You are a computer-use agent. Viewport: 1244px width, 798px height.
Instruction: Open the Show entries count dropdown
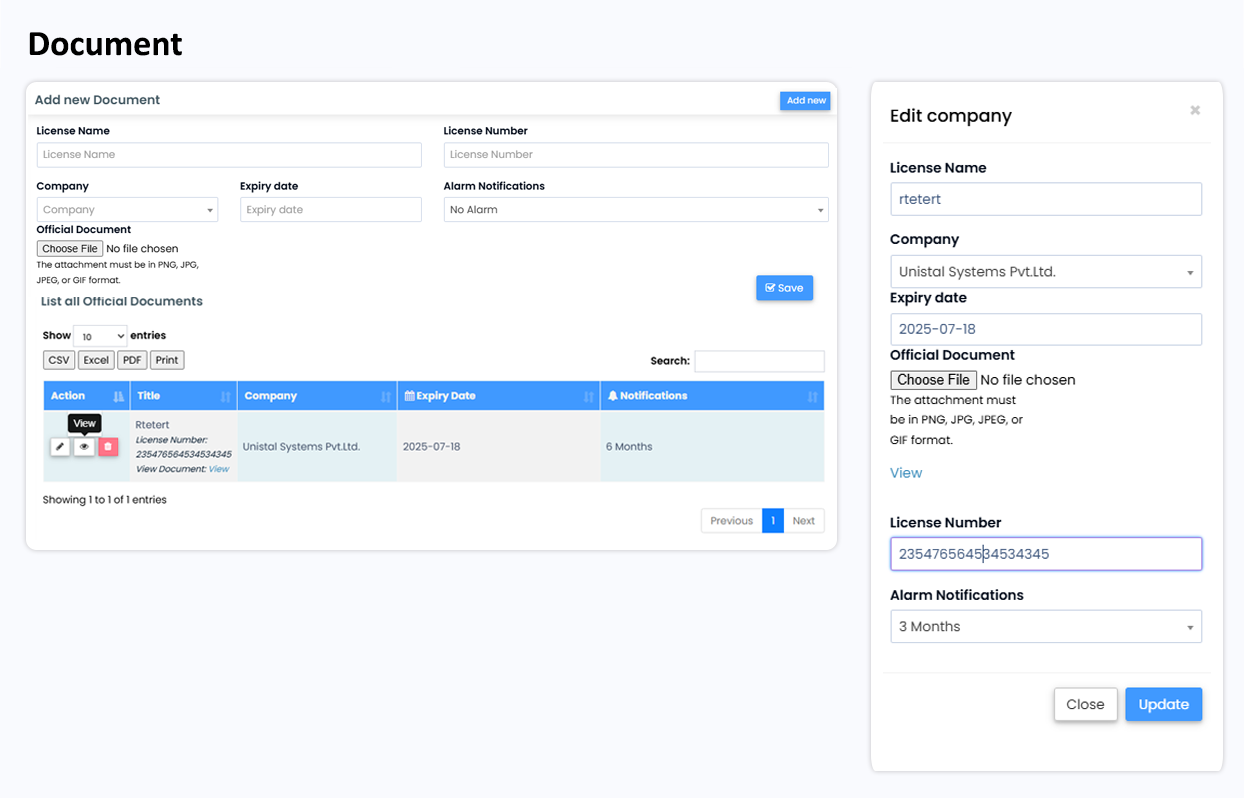click(x=100, y=337)
